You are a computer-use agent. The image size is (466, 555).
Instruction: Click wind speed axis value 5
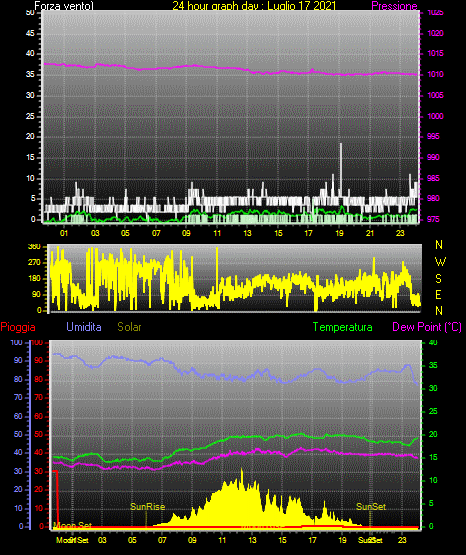click(x=33, y=198)
